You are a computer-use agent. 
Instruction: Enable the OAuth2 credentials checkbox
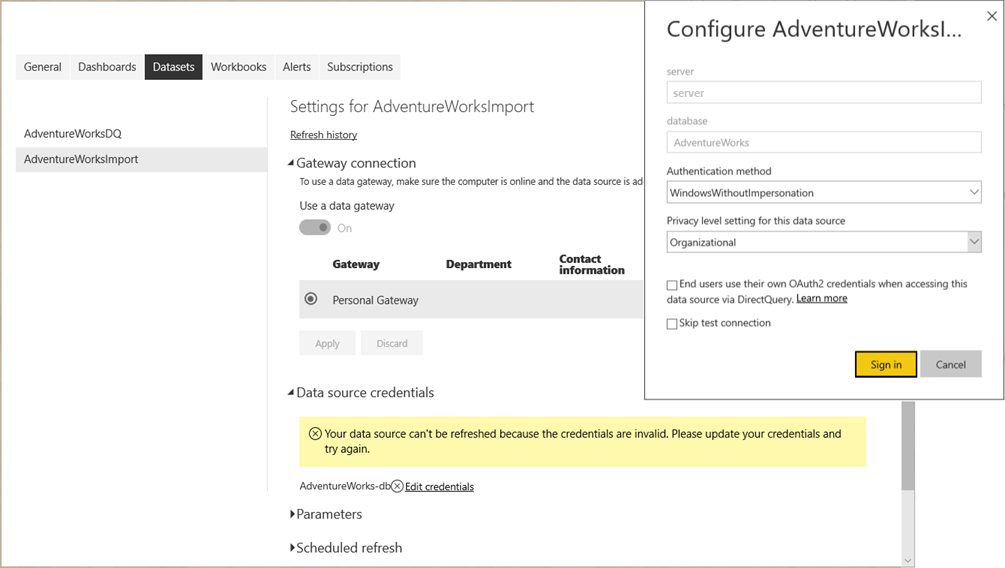(x=672, y=285)
